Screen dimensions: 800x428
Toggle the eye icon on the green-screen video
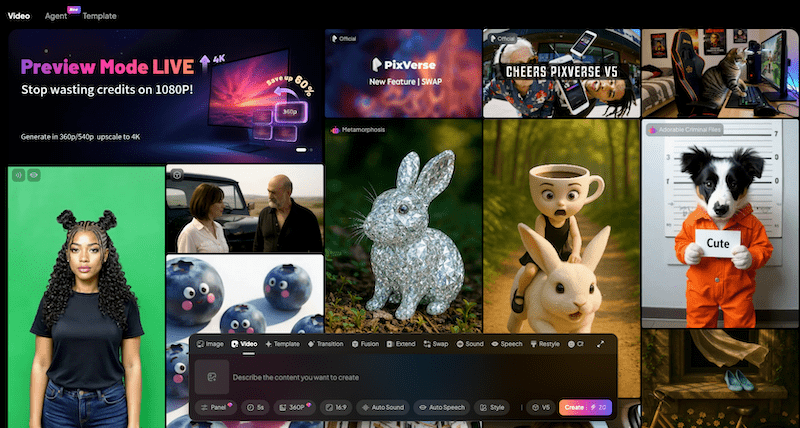point(34,175)
